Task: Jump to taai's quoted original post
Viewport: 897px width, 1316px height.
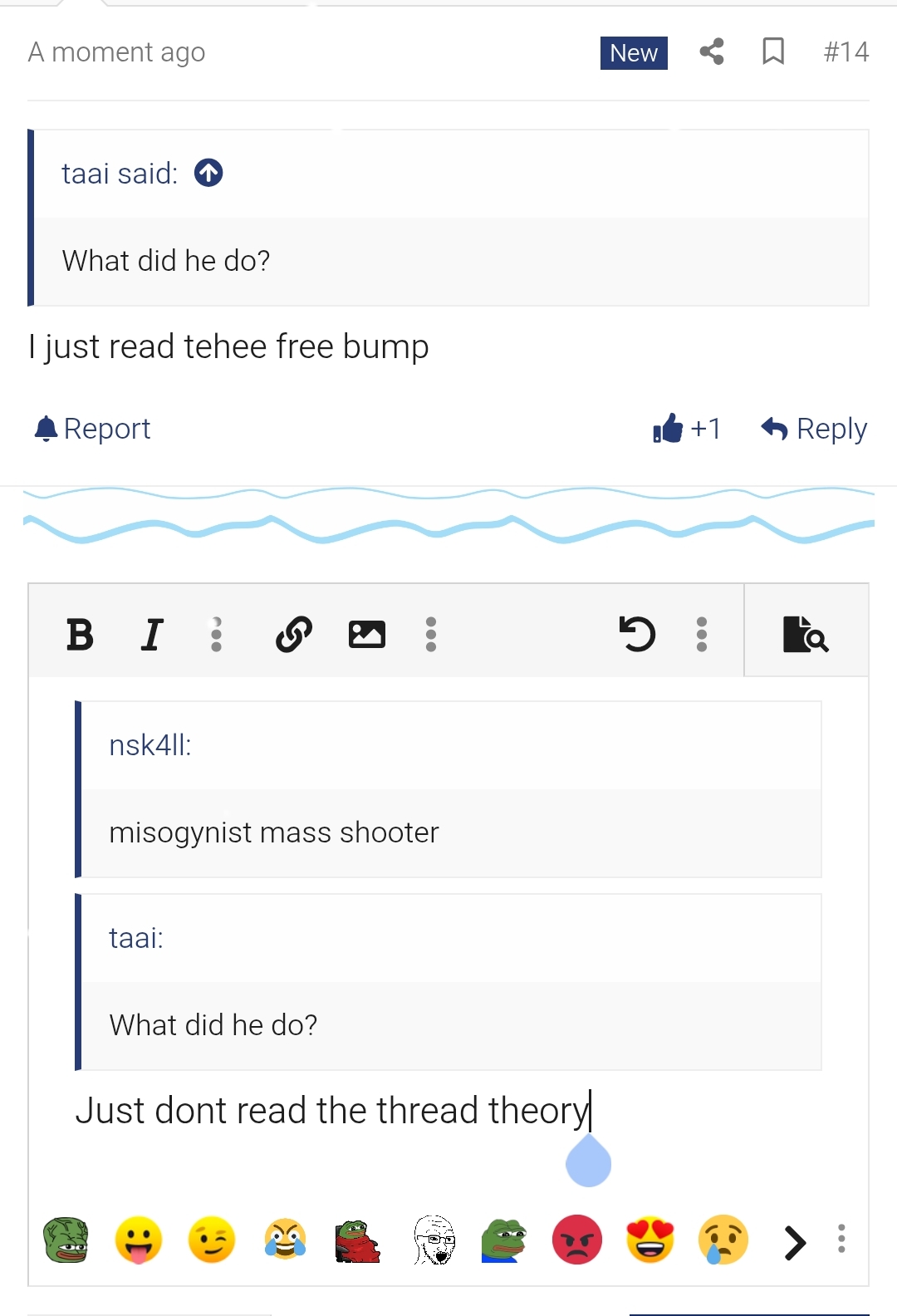Action: pyautogui.click(x=208, y=173)
